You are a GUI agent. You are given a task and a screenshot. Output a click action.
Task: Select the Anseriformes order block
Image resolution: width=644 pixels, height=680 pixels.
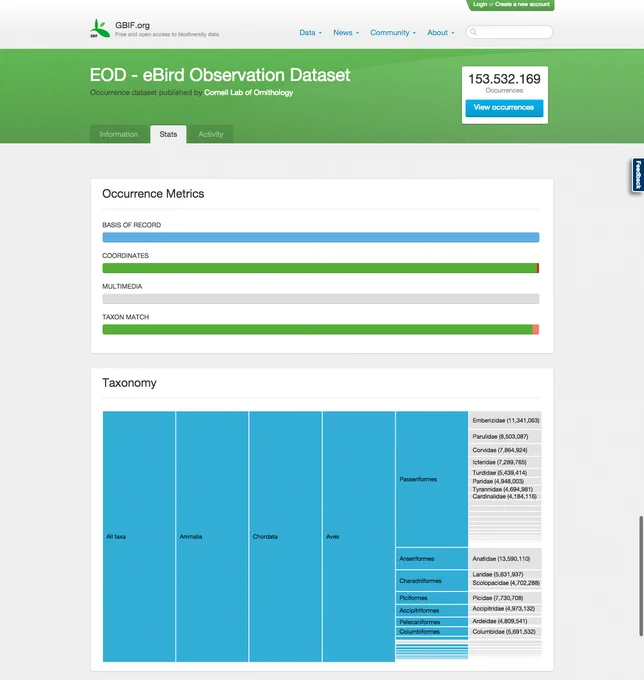pyautogui.click(x=432, y=559)
